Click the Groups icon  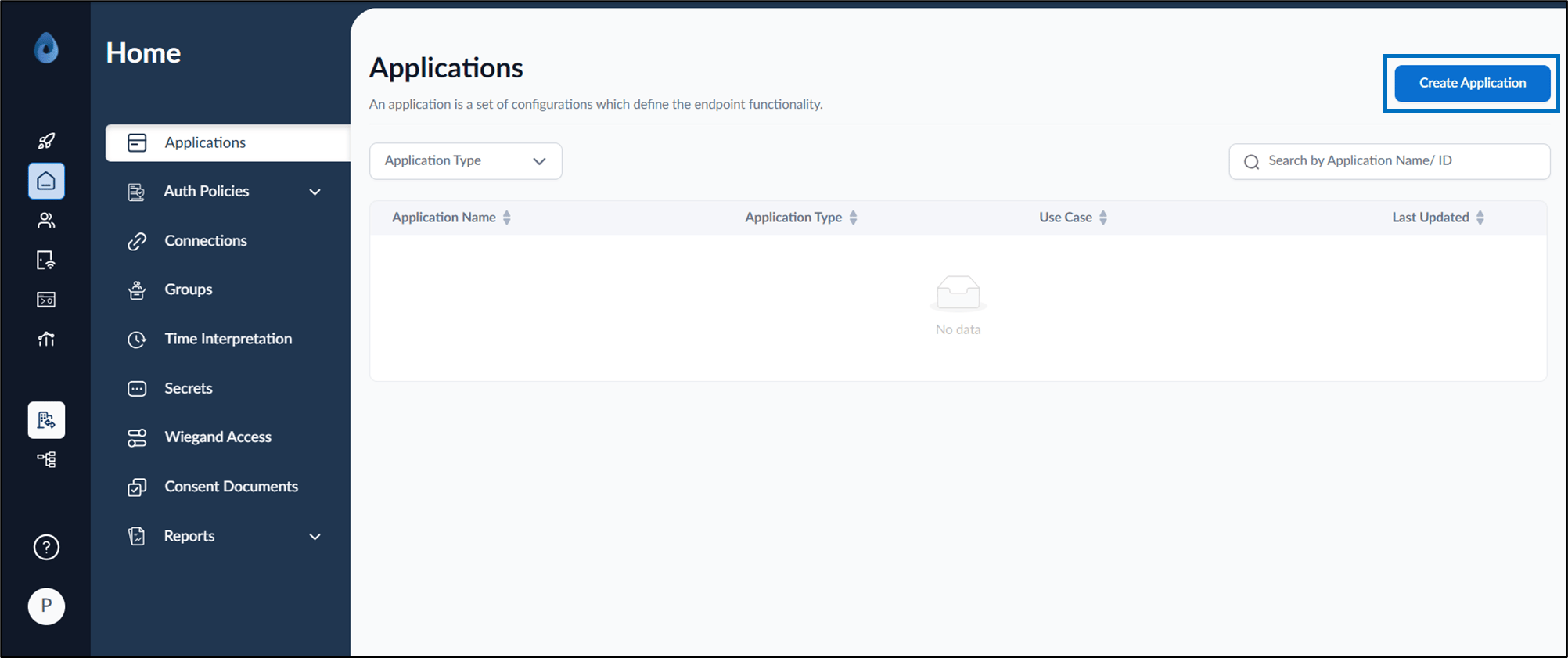point(137,290)
